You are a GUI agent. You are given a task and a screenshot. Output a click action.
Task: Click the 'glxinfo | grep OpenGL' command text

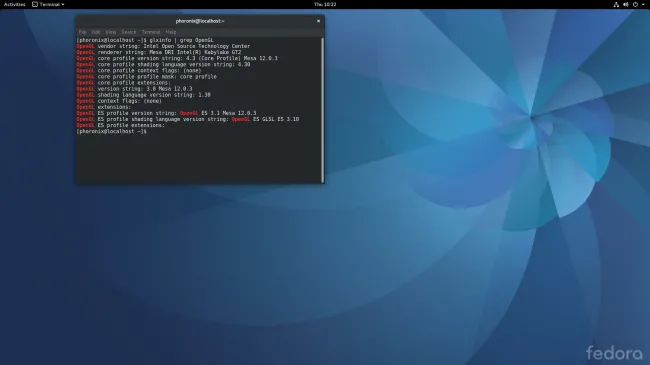pyautogui.click(x=182, y=40)
